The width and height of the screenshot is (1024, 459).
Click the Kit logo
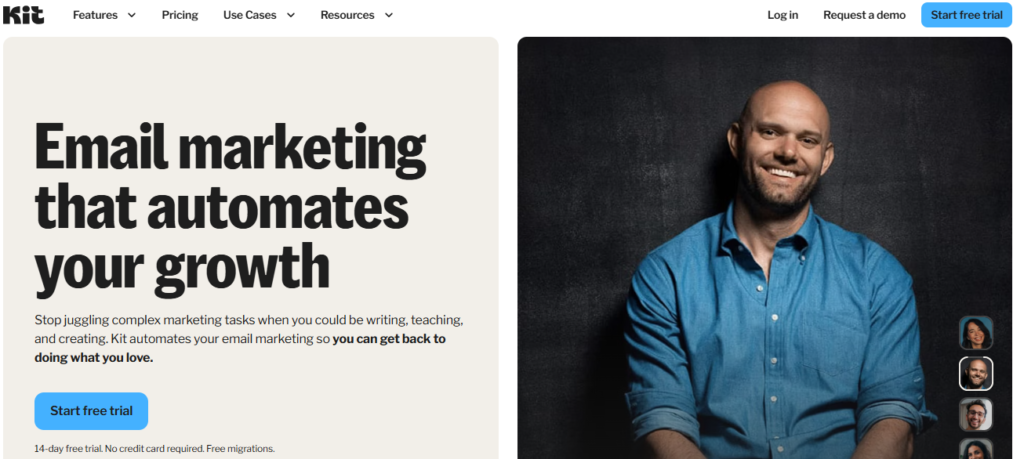point(24,14)
